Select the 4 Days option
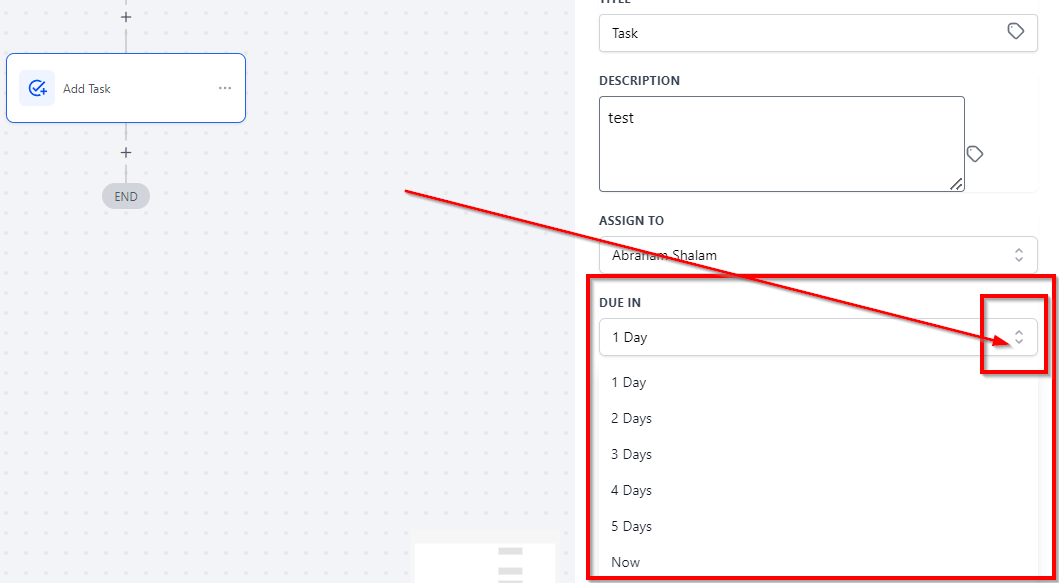Viewport: 1059px width, 583px height. click(632, 490)
